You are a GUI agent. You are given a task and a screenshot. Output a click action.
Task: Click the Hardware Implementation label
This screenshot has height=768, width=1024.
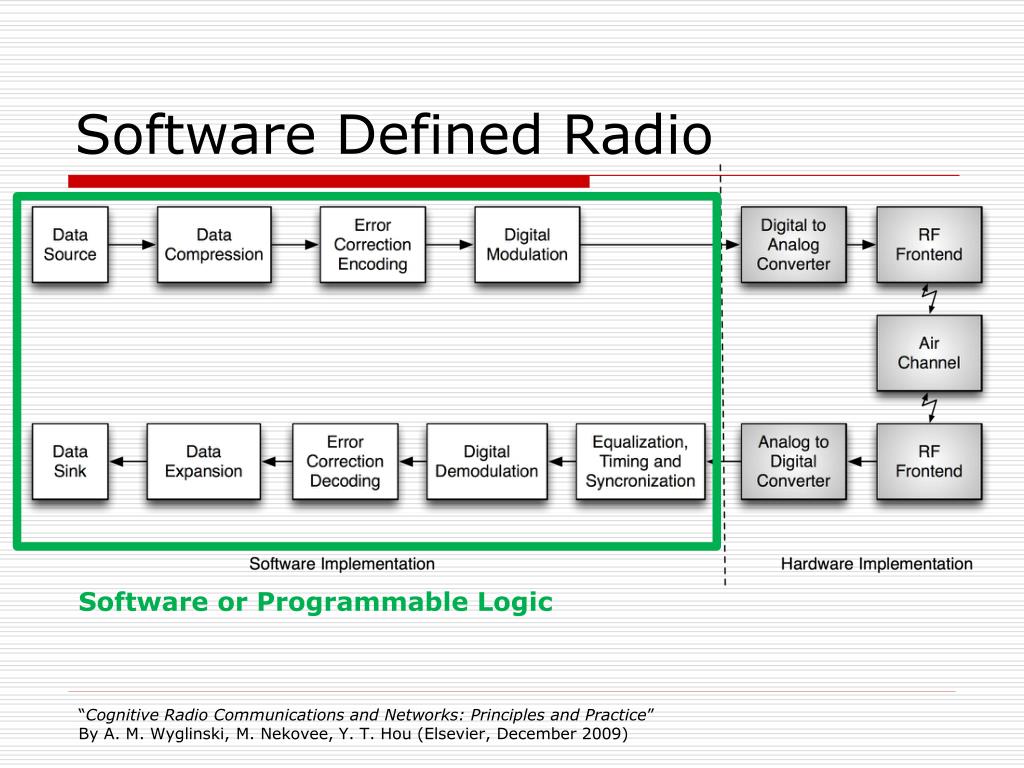click(x=876, y=564)
